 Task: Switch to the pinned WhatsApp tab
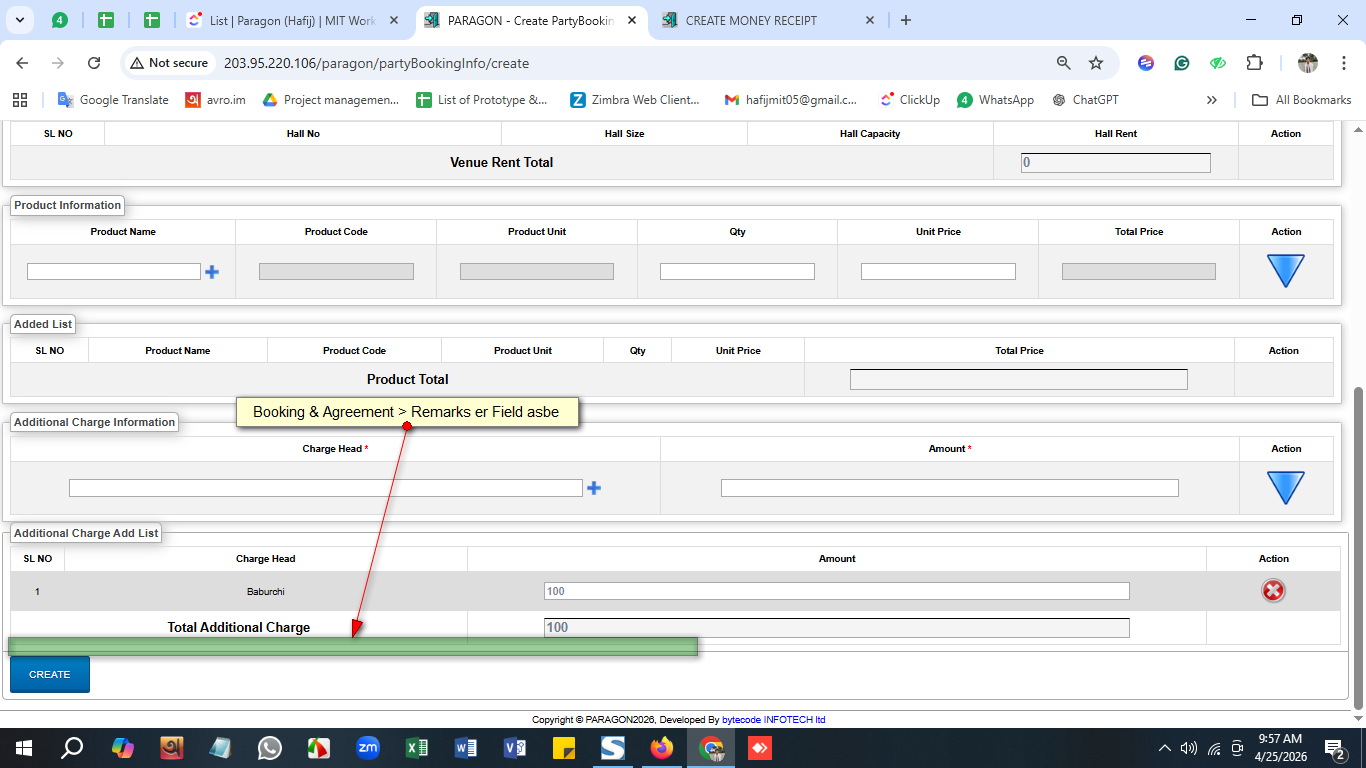[x=60, y=20]
